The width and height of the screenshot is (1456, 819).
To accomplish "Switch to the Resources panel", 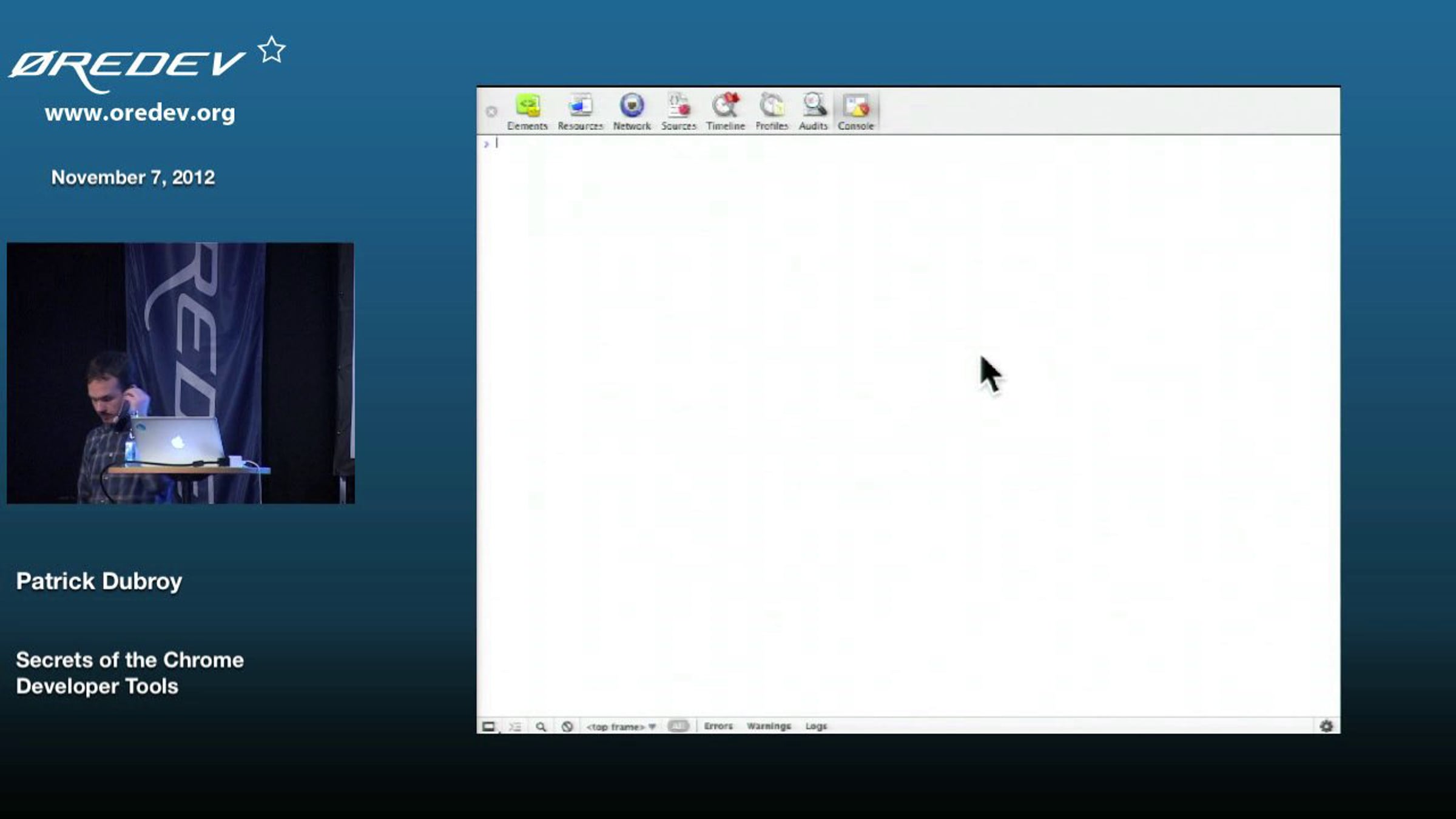I will (x=580, y=112).
